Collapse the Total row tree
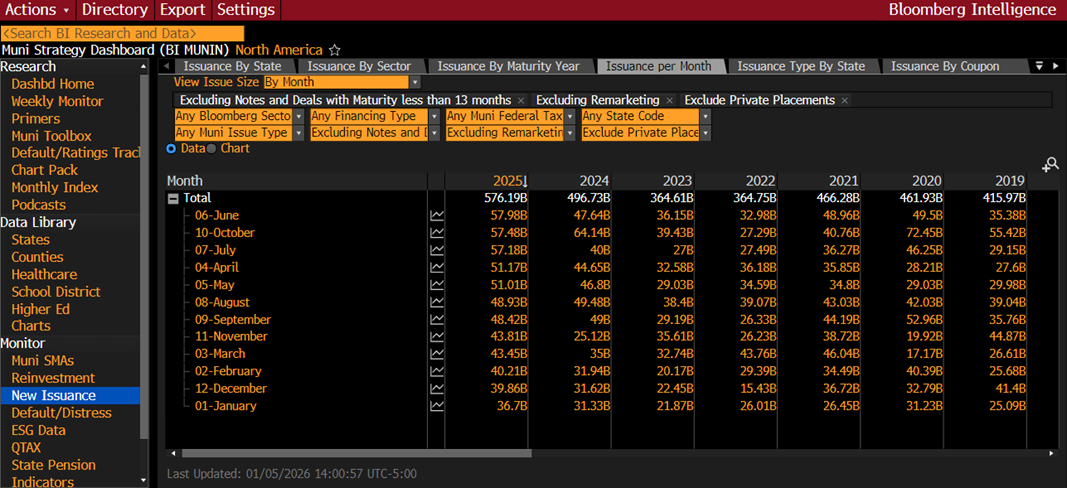The height and width of the screenshot is (488, 1067). pos(173,198)
